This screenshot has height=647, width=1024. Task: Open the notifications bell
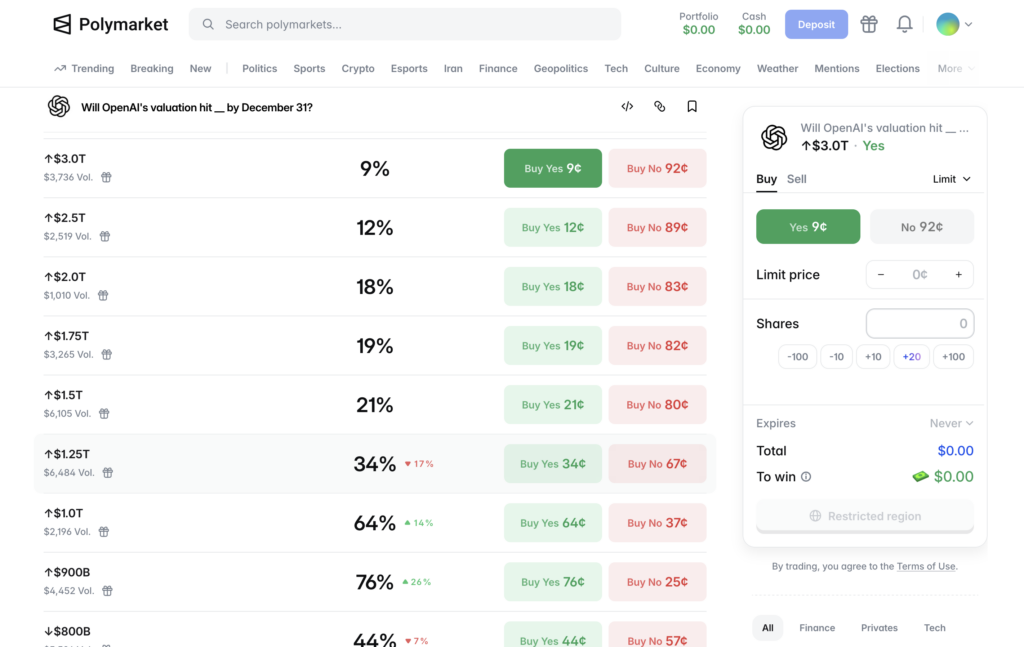coord(904,24)
